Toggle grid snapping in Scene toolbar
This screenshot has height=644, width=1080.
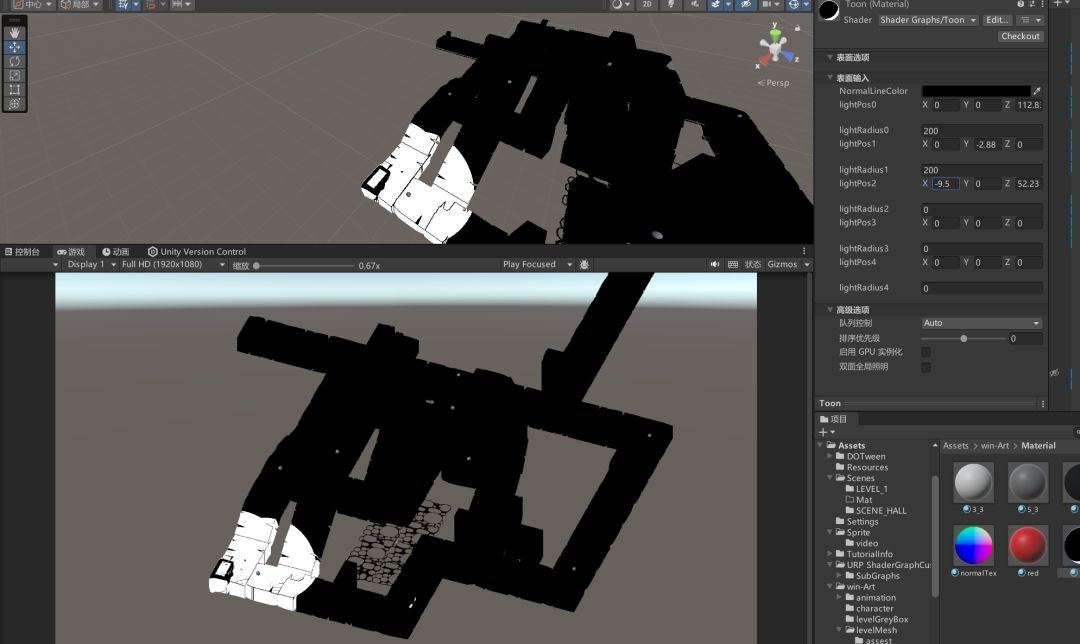122,4
